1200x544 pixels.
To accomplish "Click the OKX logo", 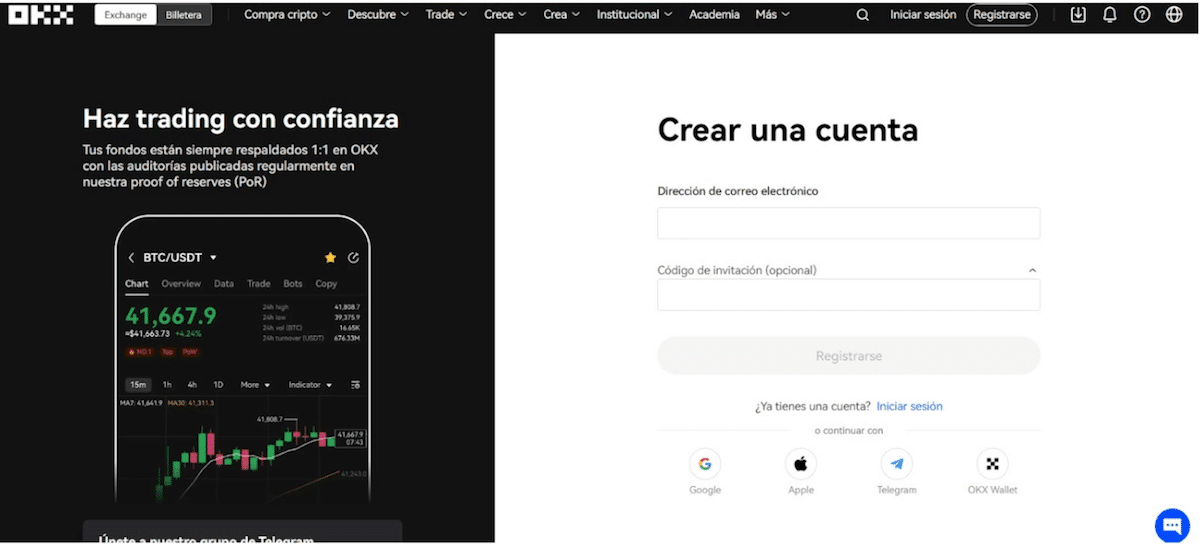I will coord(41,15).
